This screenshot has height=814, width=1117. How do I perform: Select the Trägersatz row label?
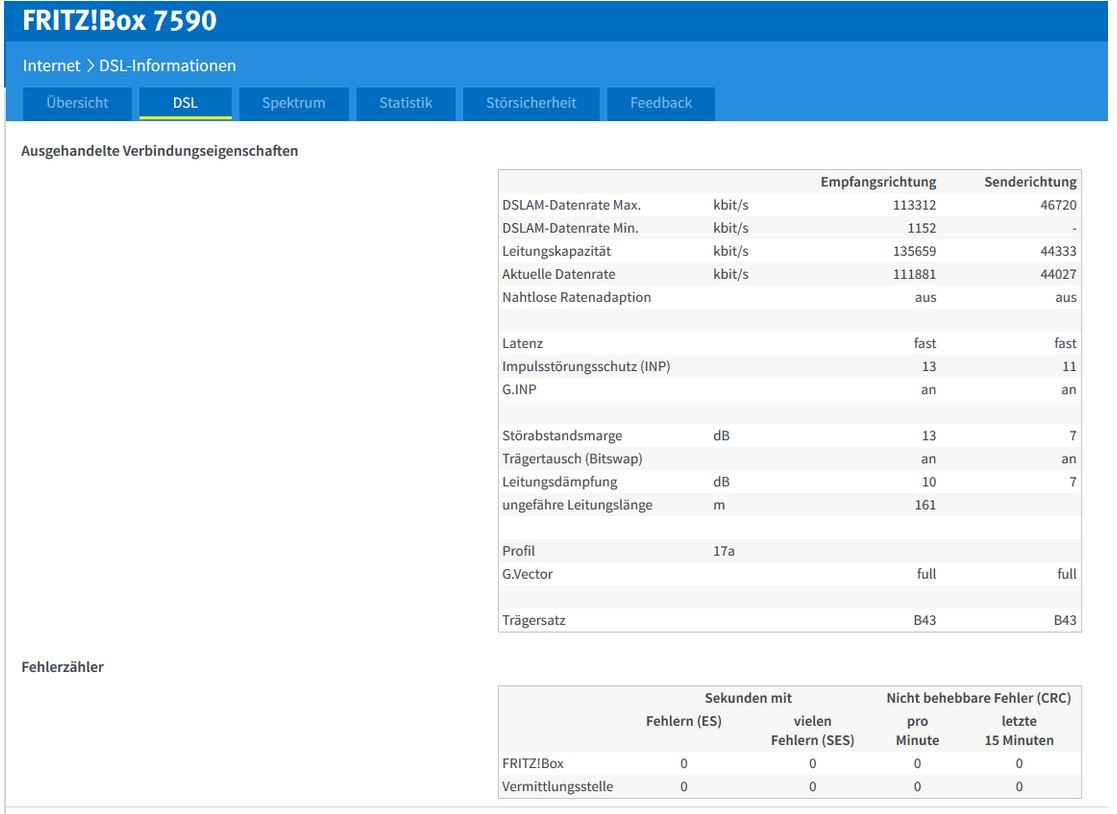[x=534, y=620]
